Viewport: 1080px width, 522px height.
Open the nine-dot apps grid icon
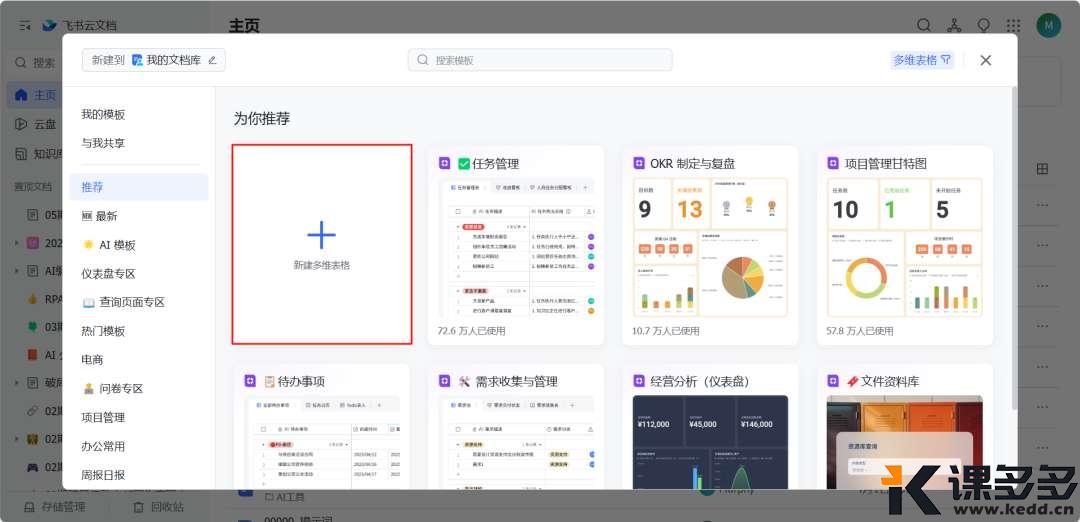pos(1013,26)
